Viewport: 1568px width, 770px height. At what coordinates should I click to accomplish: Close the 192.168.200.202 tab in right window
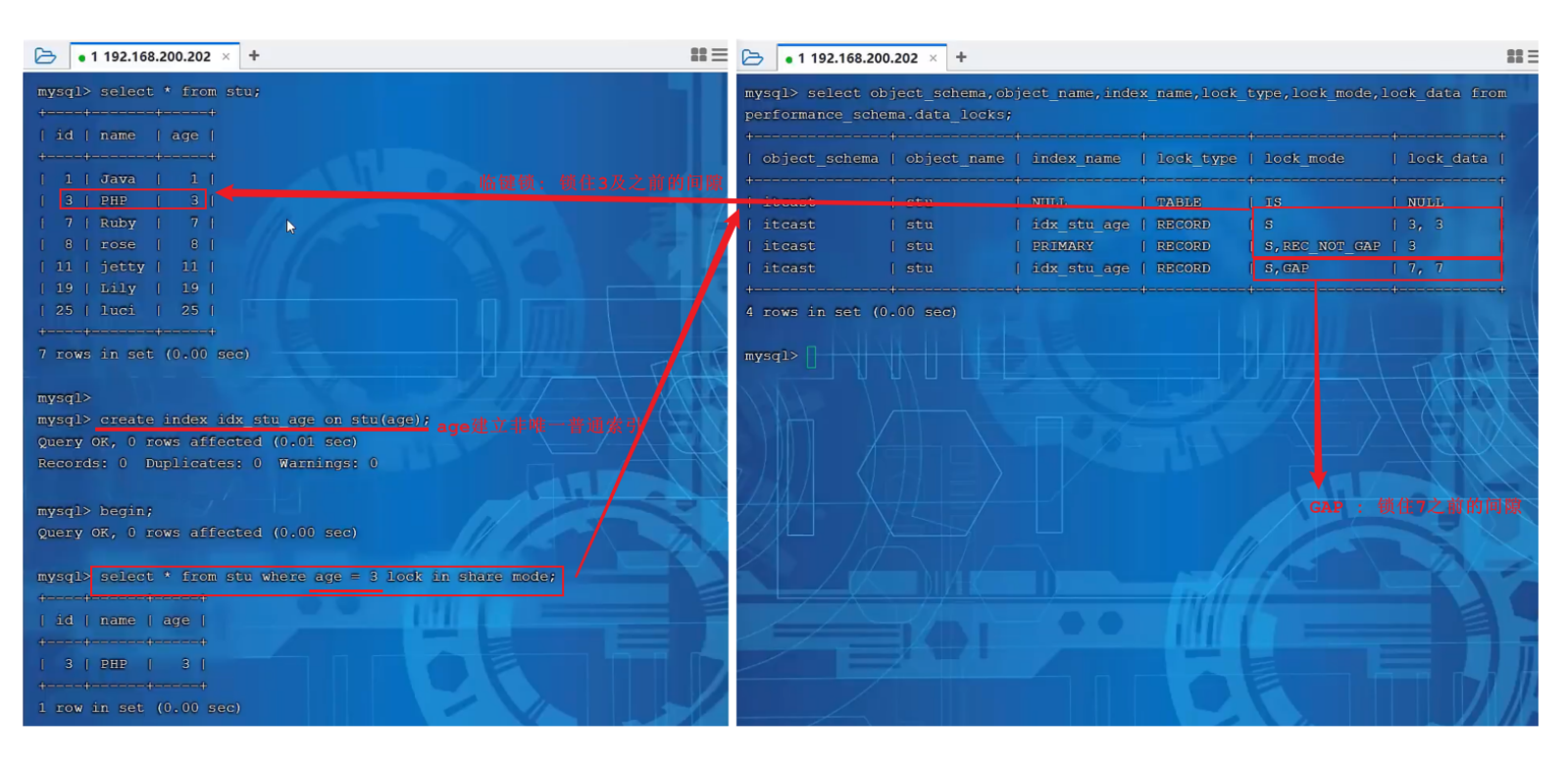(933, 58)
